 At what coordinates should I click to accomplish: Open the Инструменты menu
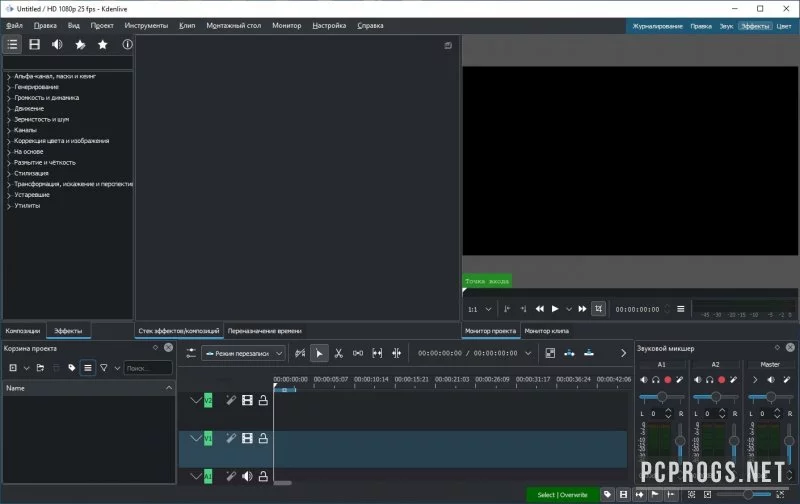pyautogui.click(x=146, y=26)
